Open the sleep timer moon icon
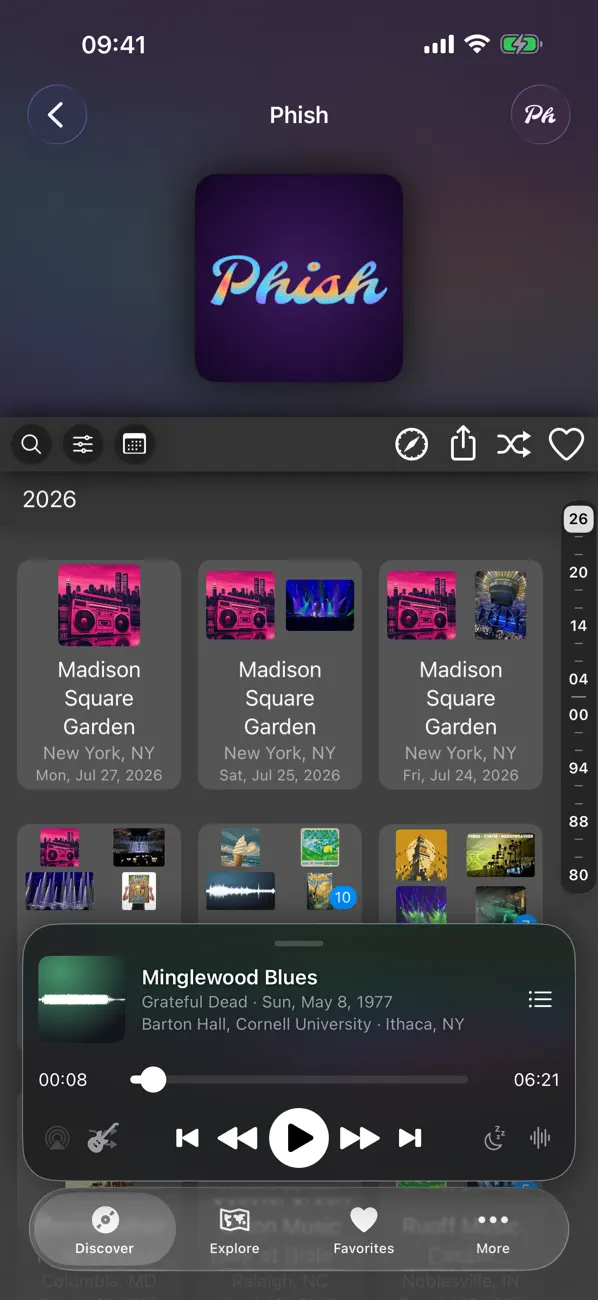 (x=495, y=1138)
